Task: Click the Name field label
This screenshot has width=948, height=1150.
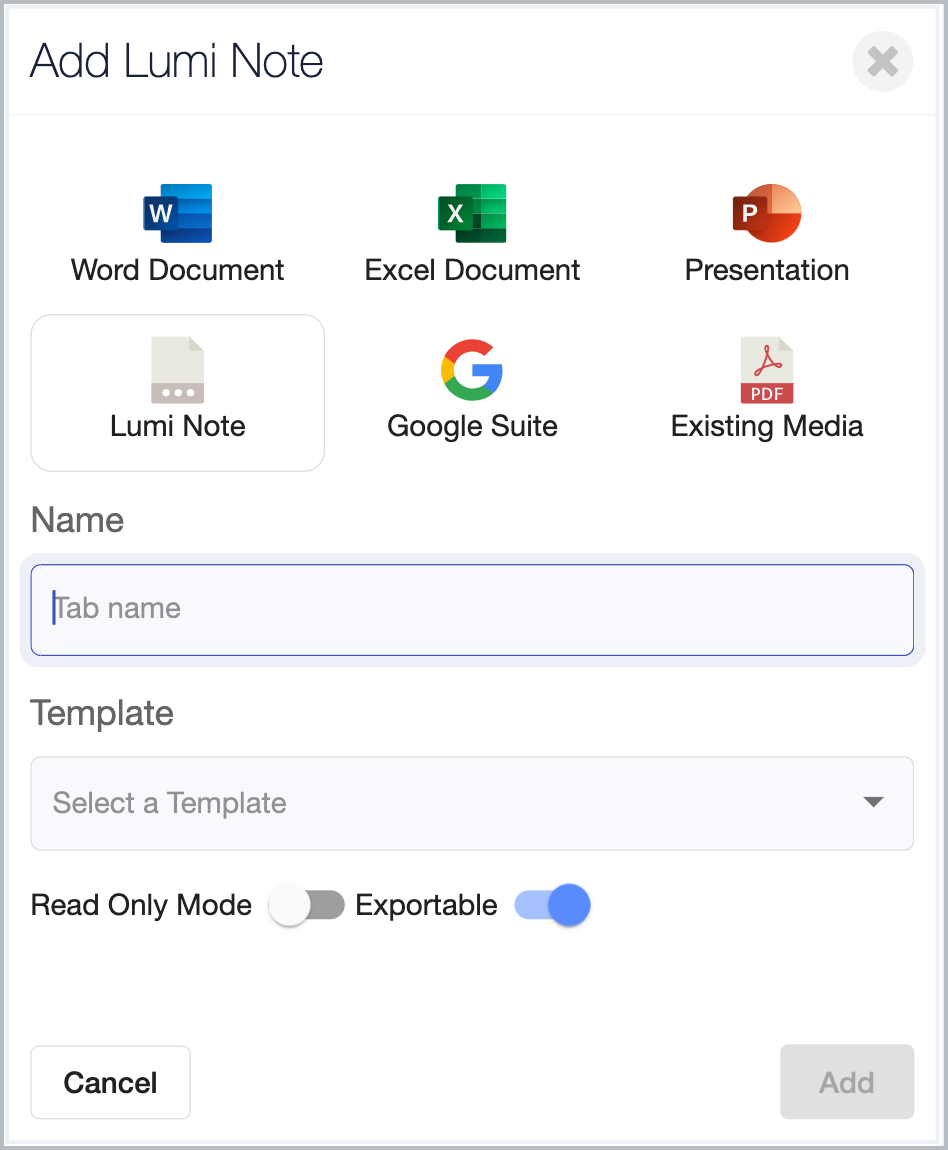Action: click(x=78, y=520)
